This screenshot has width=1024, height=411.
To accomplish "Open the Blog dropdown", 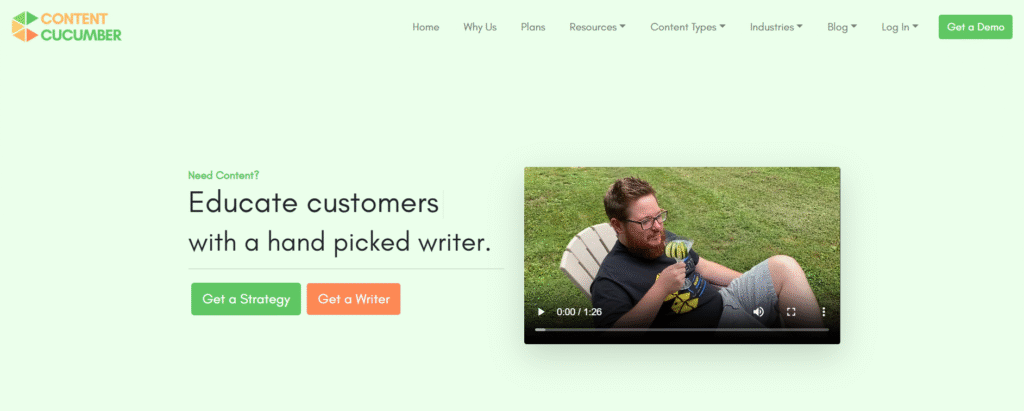I will tap(842, 27).
